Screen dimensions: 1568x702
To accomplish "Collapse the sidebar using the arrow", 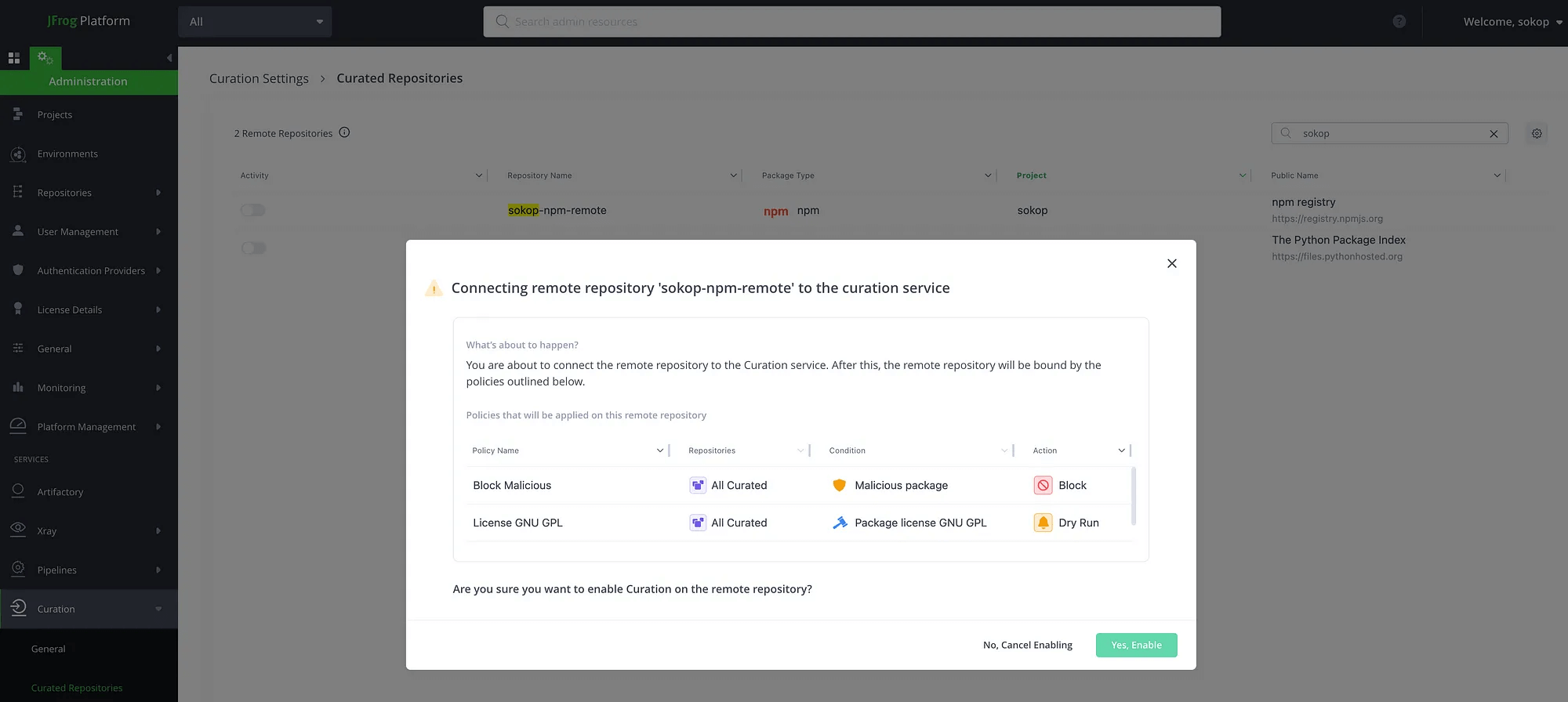I will [x=169, y=58].
